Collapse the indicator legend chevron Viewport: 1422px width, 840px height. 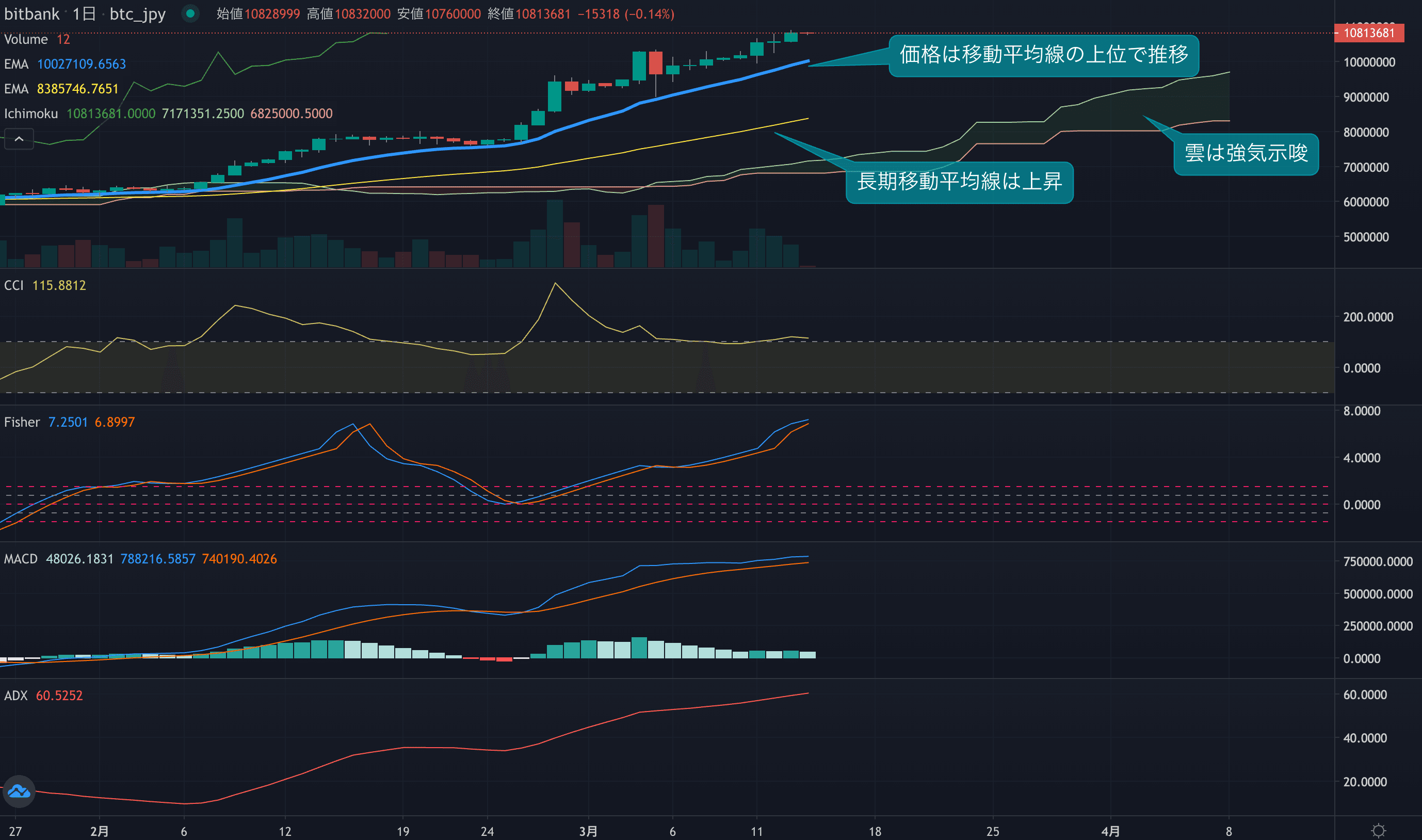tap(19, 139)
